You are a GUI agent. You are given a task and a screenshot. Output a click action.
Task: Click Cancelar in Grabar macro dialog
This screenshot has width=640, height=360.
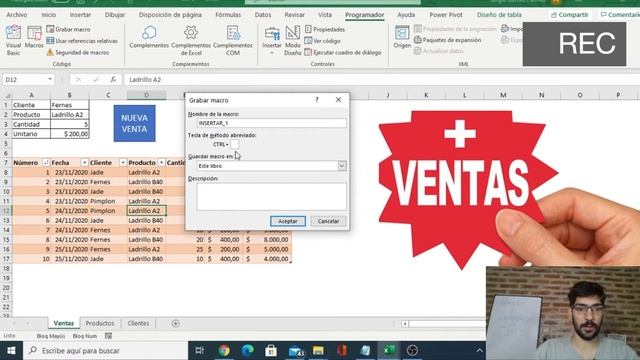[328, 221]
